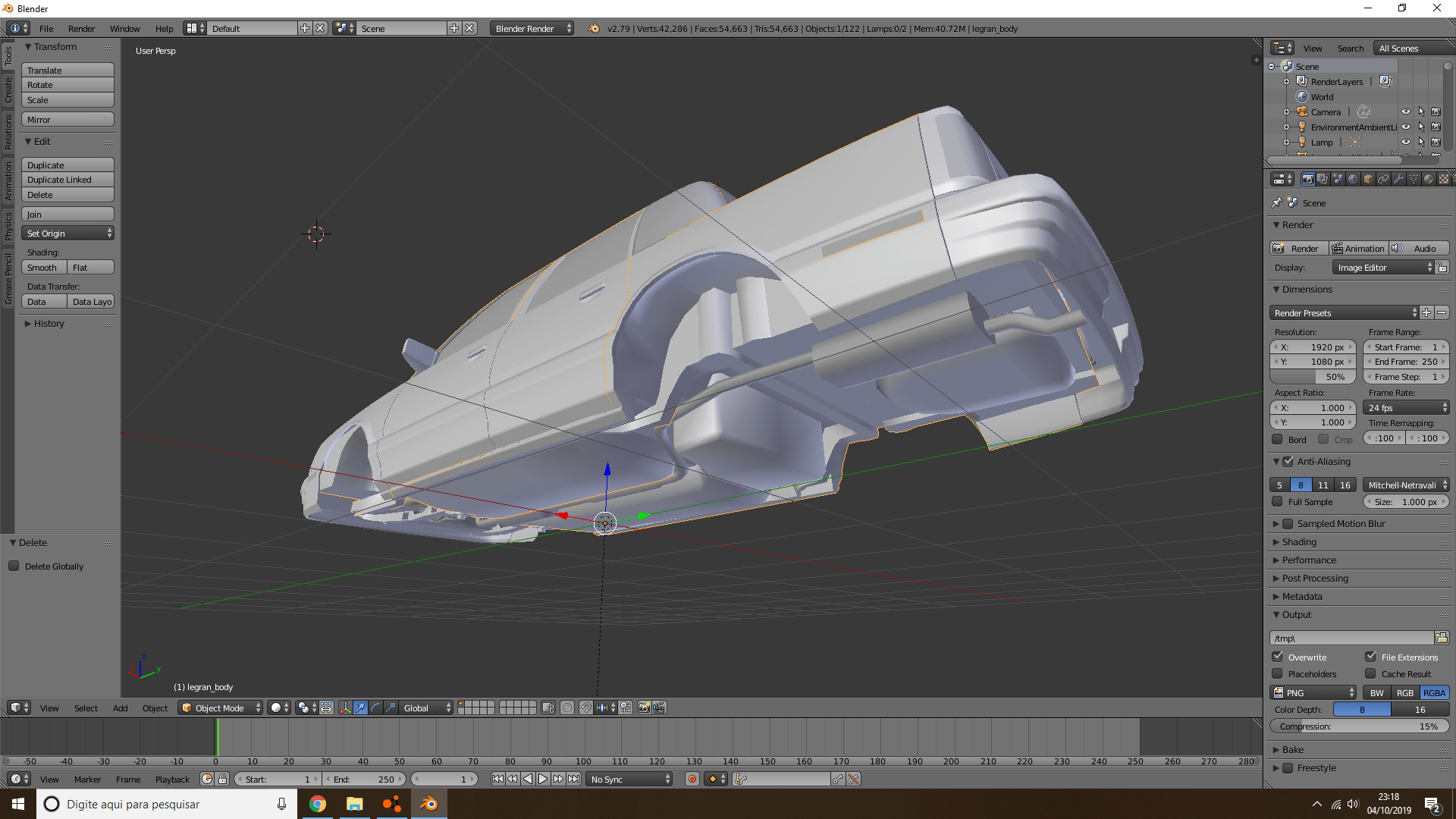
Task: Open the Object Mode dropdown
Action: coord(220,708)
